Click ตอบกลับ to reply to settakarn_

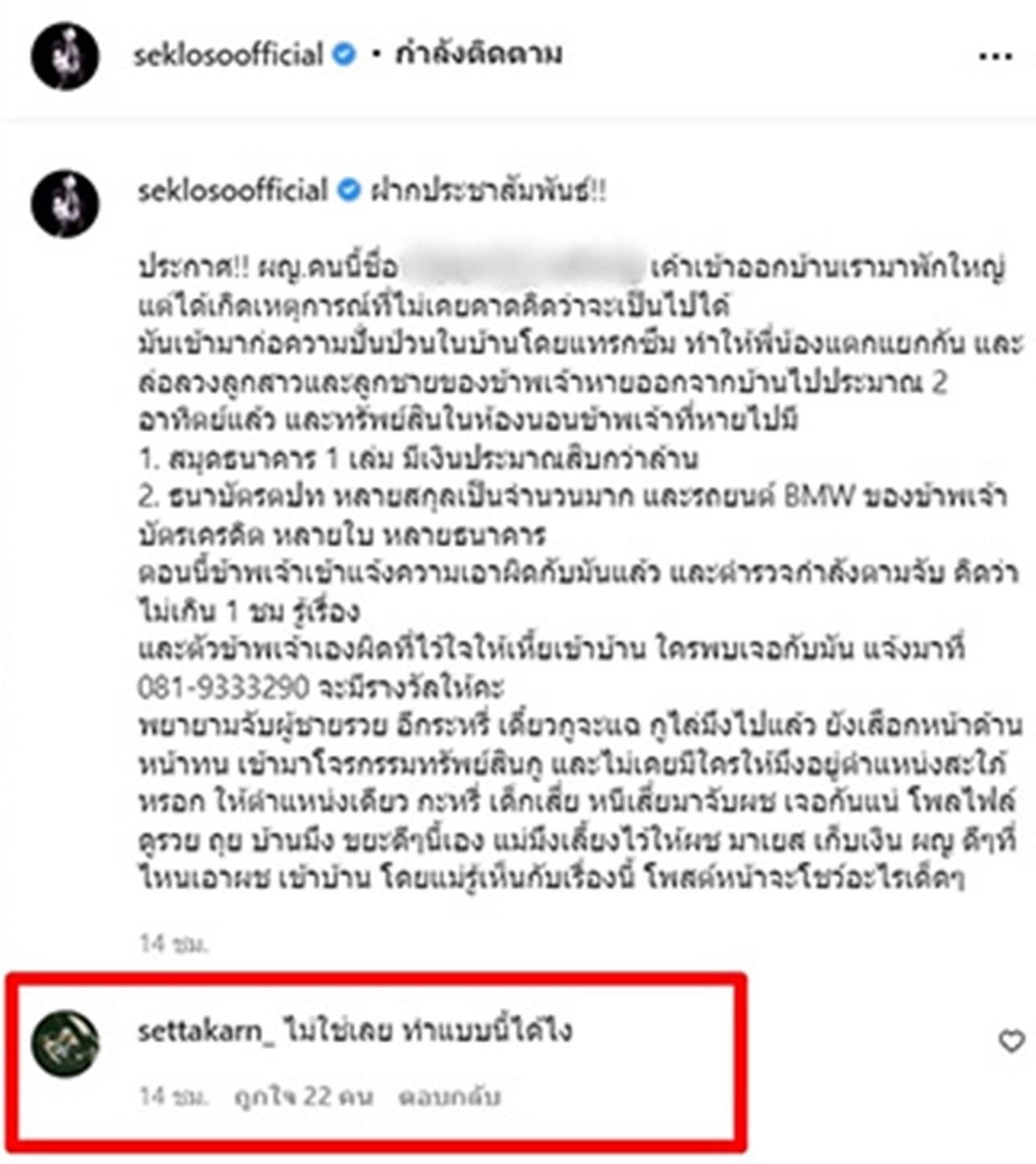(x=450, y=1097)
